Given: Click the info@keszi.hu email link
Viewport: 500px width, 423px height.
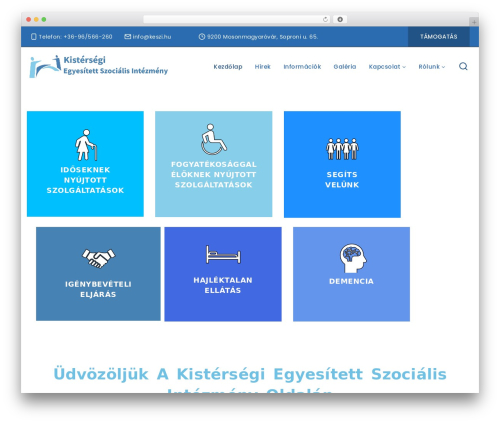Looking at the screenshot, I should 152,37.
